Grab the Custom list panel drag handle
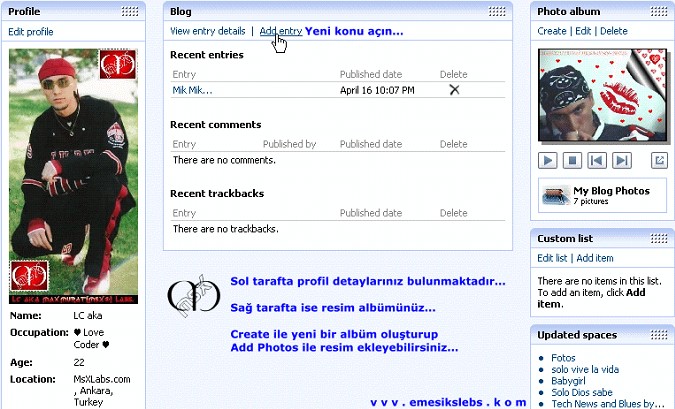The image size is (675, 409). 660,239
